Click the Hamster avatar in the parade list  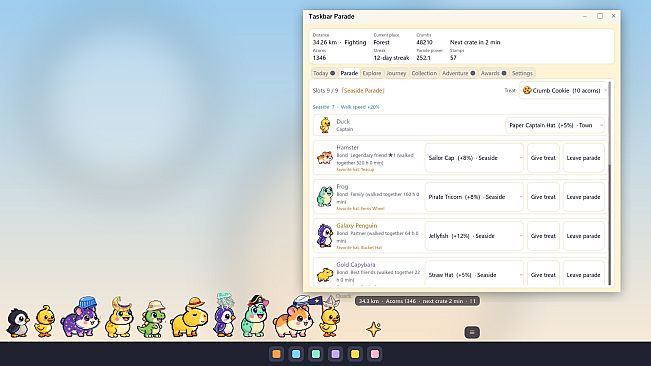click(x=325, y=158)
